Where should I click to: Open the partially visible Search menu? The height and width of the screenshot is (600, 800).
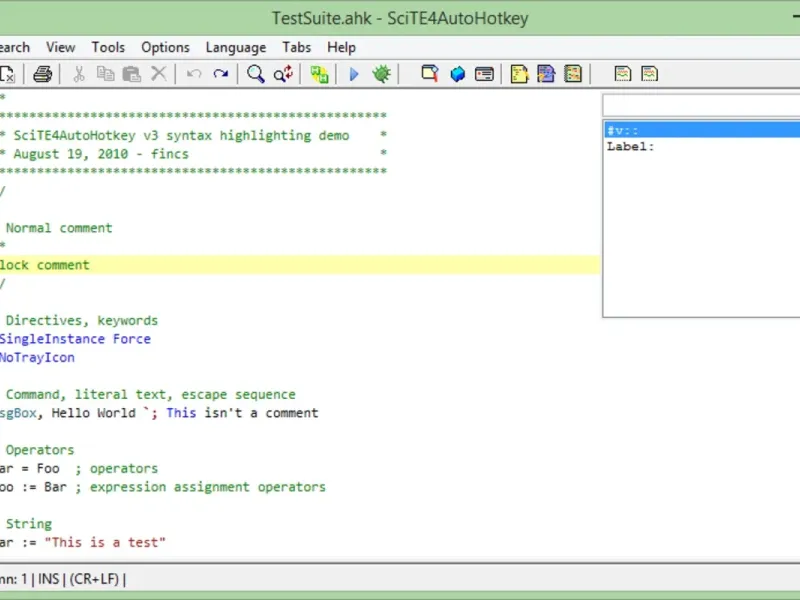[15, 47]
